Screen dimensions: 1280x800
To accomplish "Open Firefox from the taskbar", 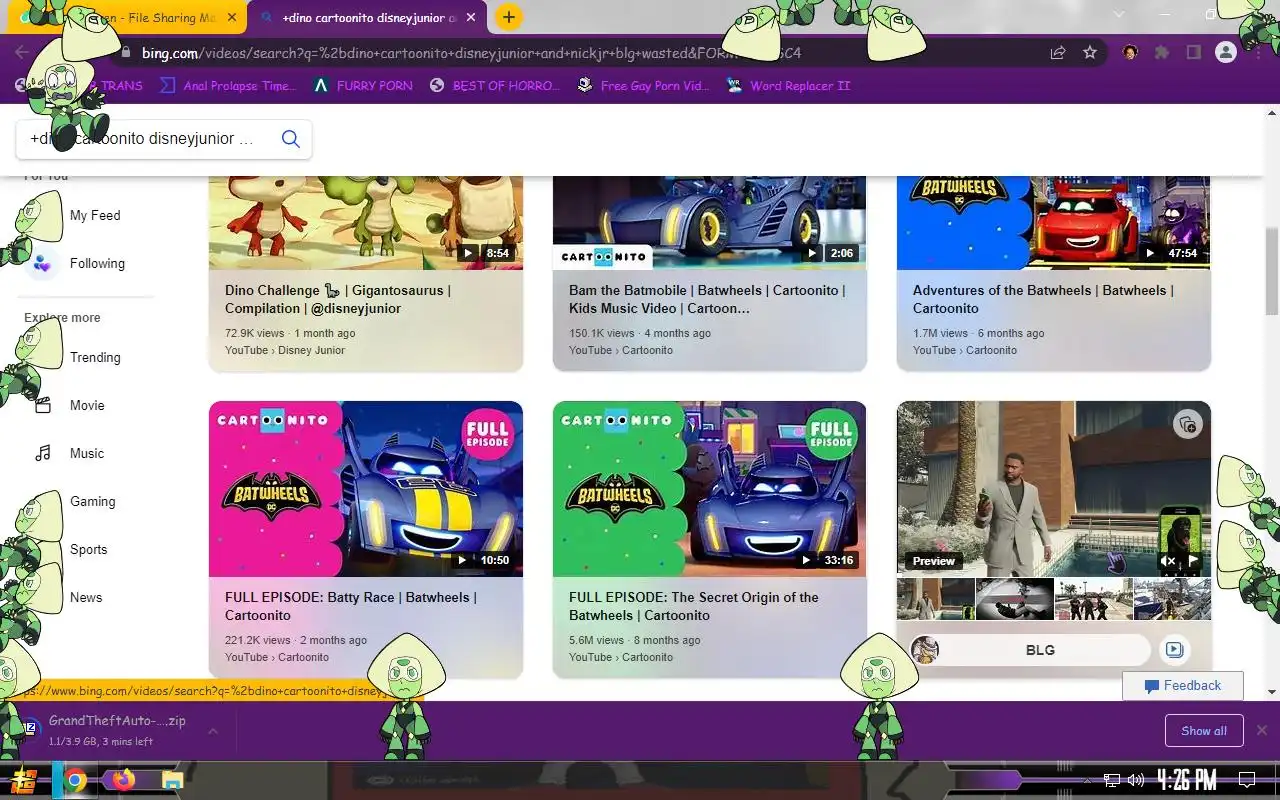I will point(123,780).
